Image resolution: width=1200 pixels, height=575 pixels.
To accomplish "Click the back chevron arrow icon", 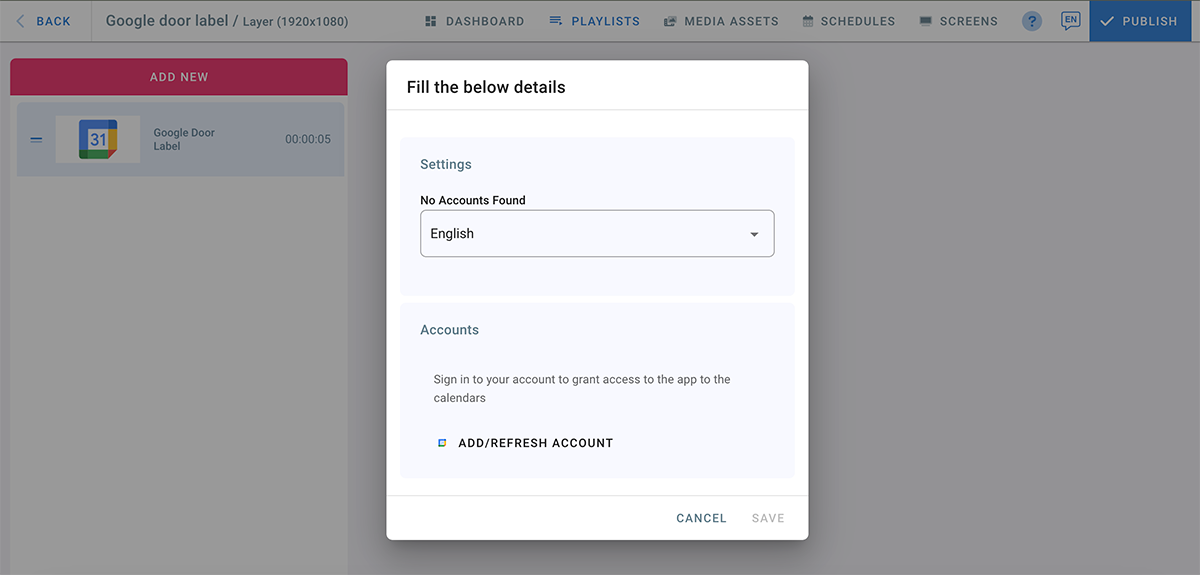I will [x=20, y=21].
